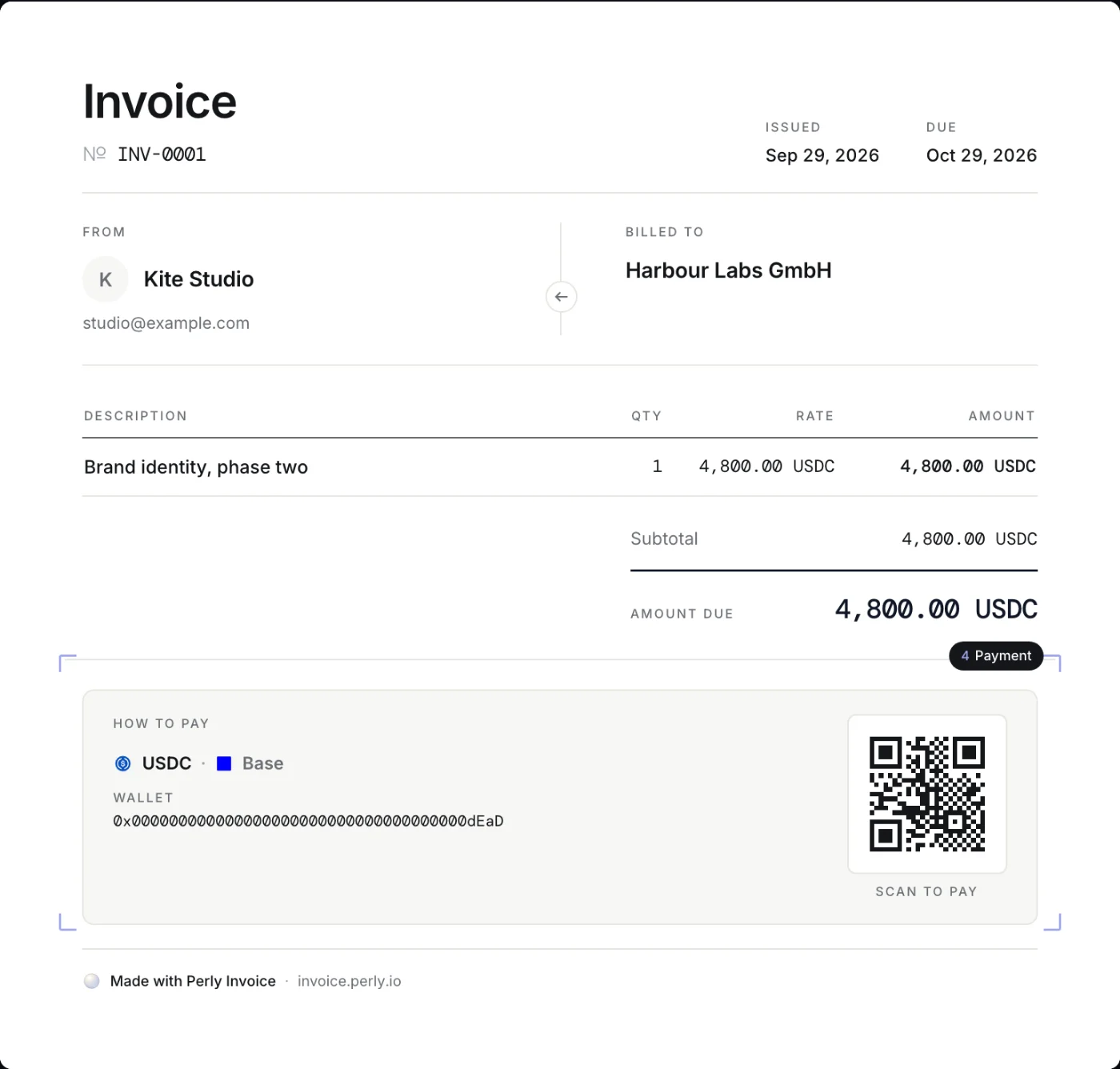The width and height of the screenshot is (1120, 1069).
Task: Click the issued date Sep 29, 2026
Action: (822, 155)
